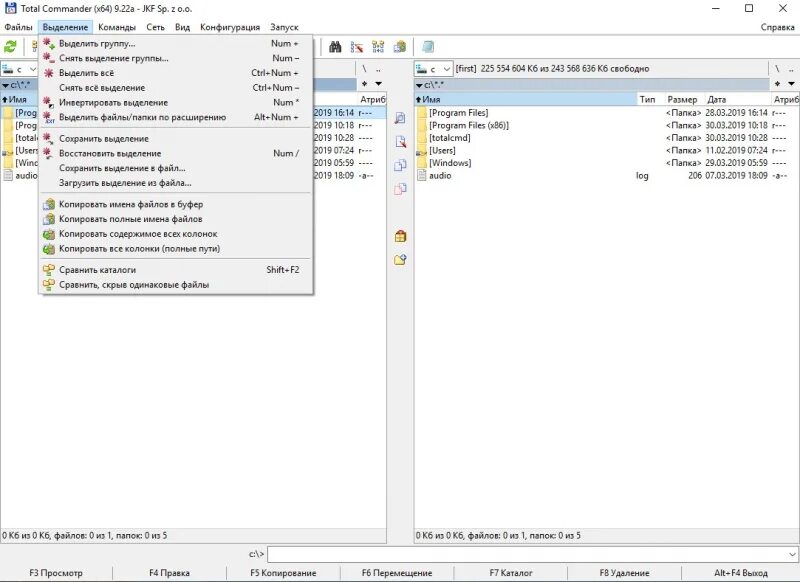The width and height of the screenshot is (800, 582).
Task: Choose Сравнить, скрыв одинаковые файлы
Action: point(176,285)
